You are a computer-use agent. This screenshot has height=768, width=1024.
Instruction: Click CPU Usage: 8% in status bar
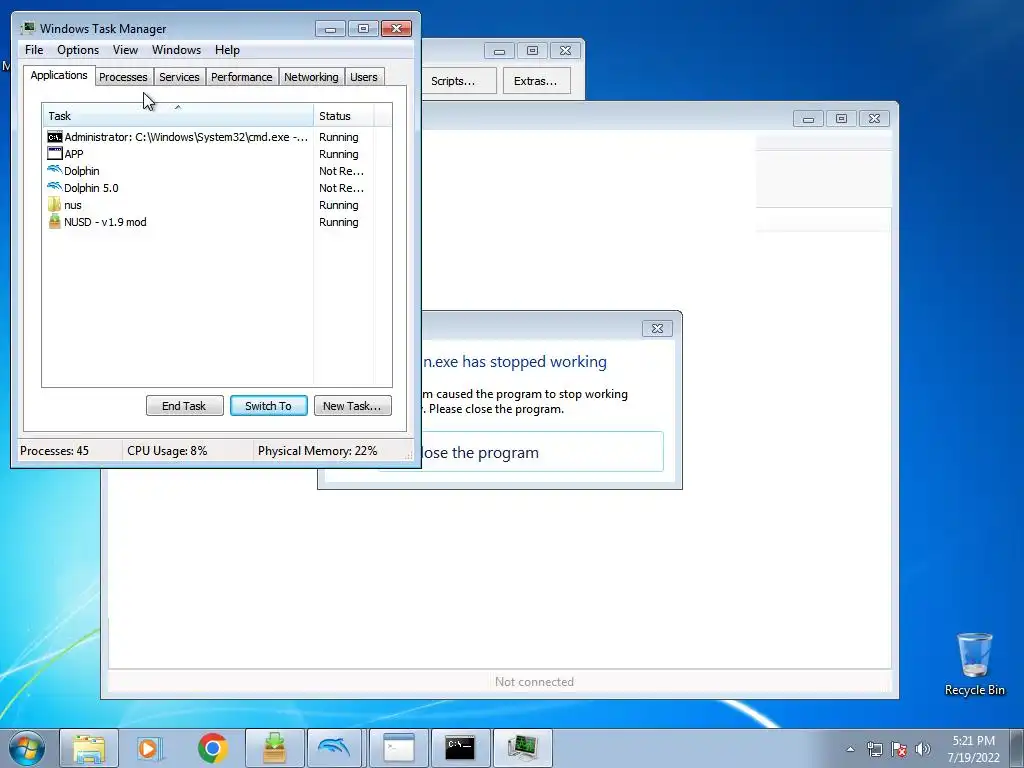[167, 451]
